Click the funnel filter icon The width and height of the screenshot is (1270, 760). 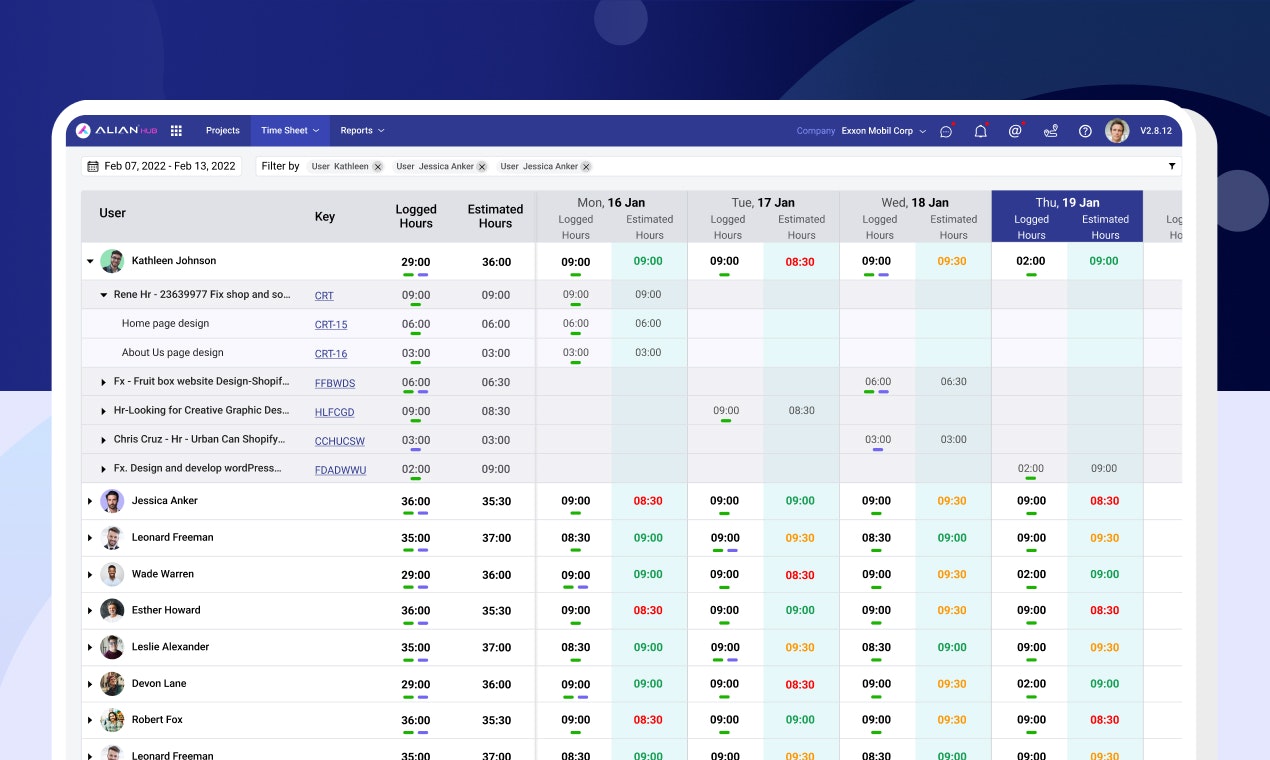[1171, 166]
